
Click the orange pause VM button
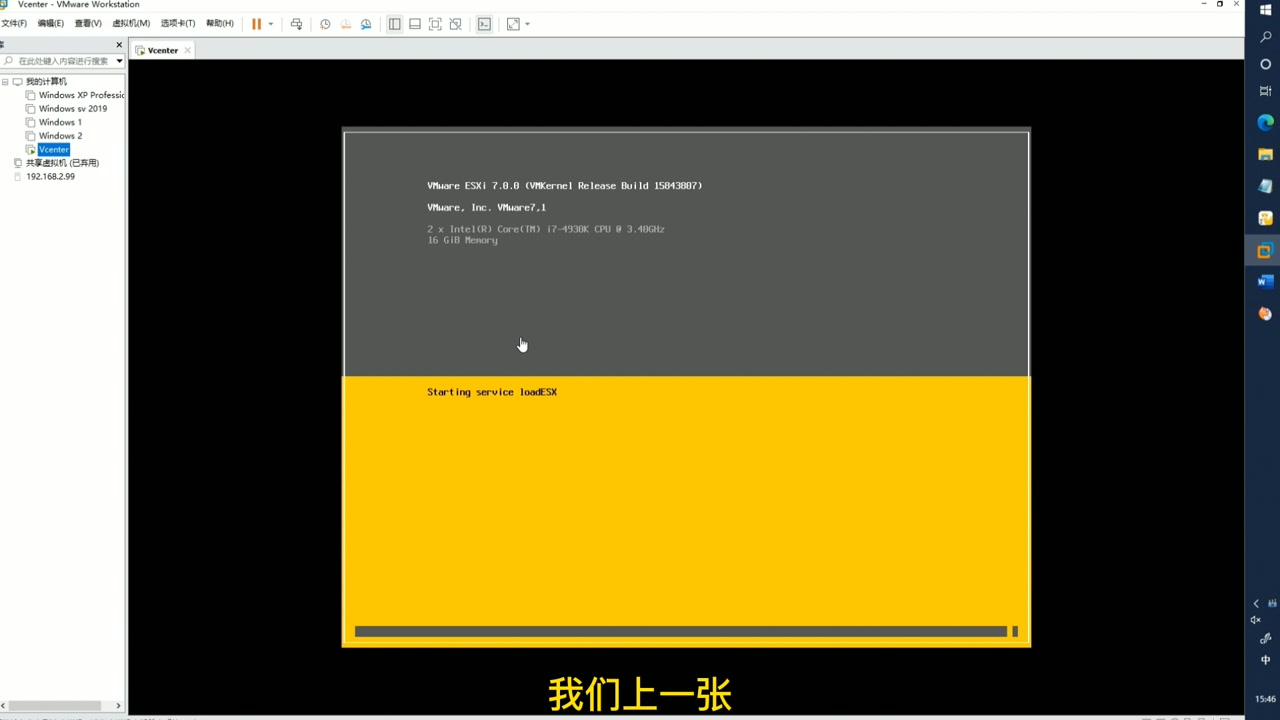(256, 24)
